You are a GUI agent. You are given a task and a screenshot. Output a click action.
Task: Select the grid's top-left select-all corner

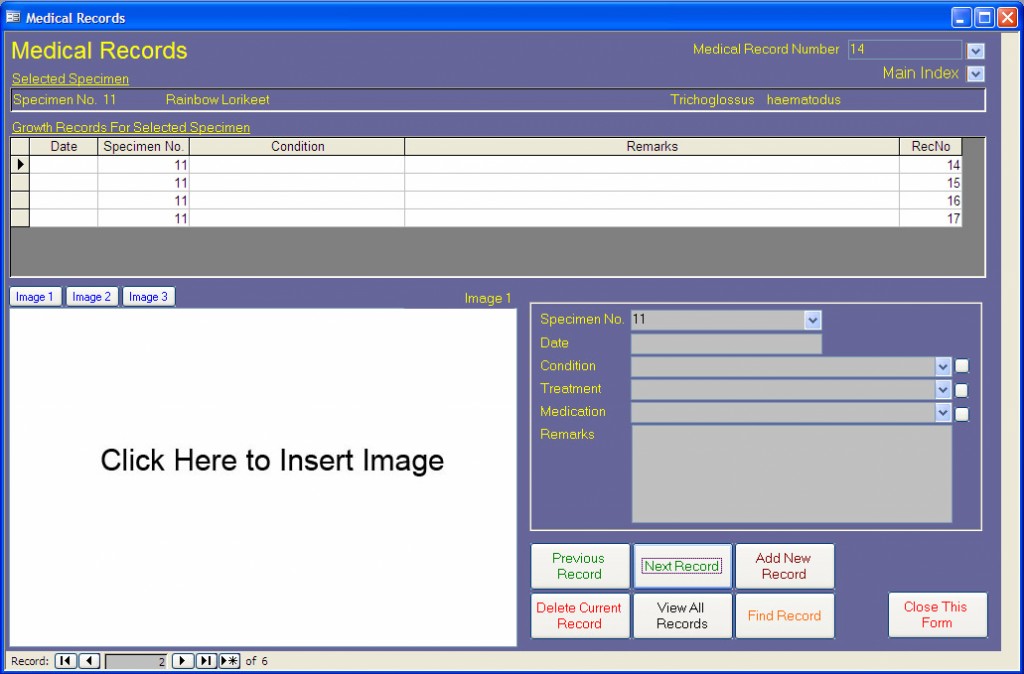20,146
